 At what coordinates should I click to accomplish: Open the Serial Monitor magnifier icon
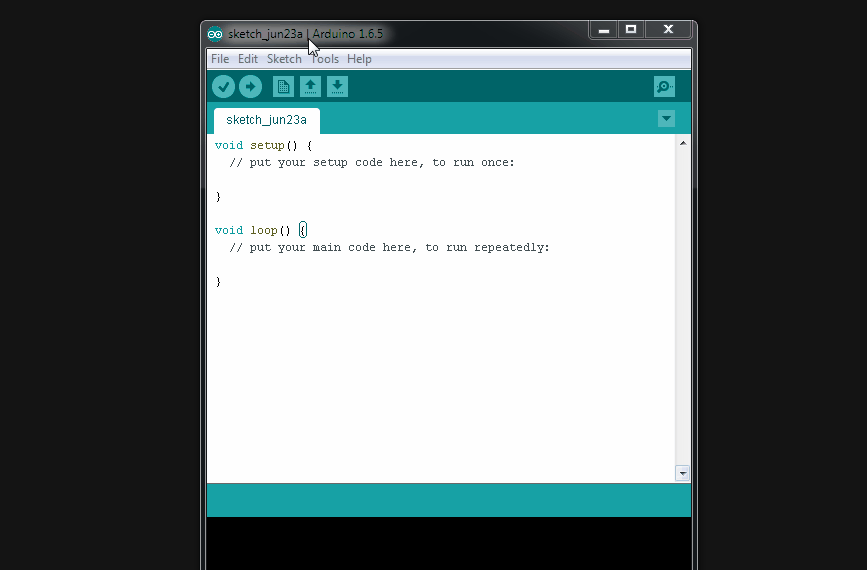(664, 87)
